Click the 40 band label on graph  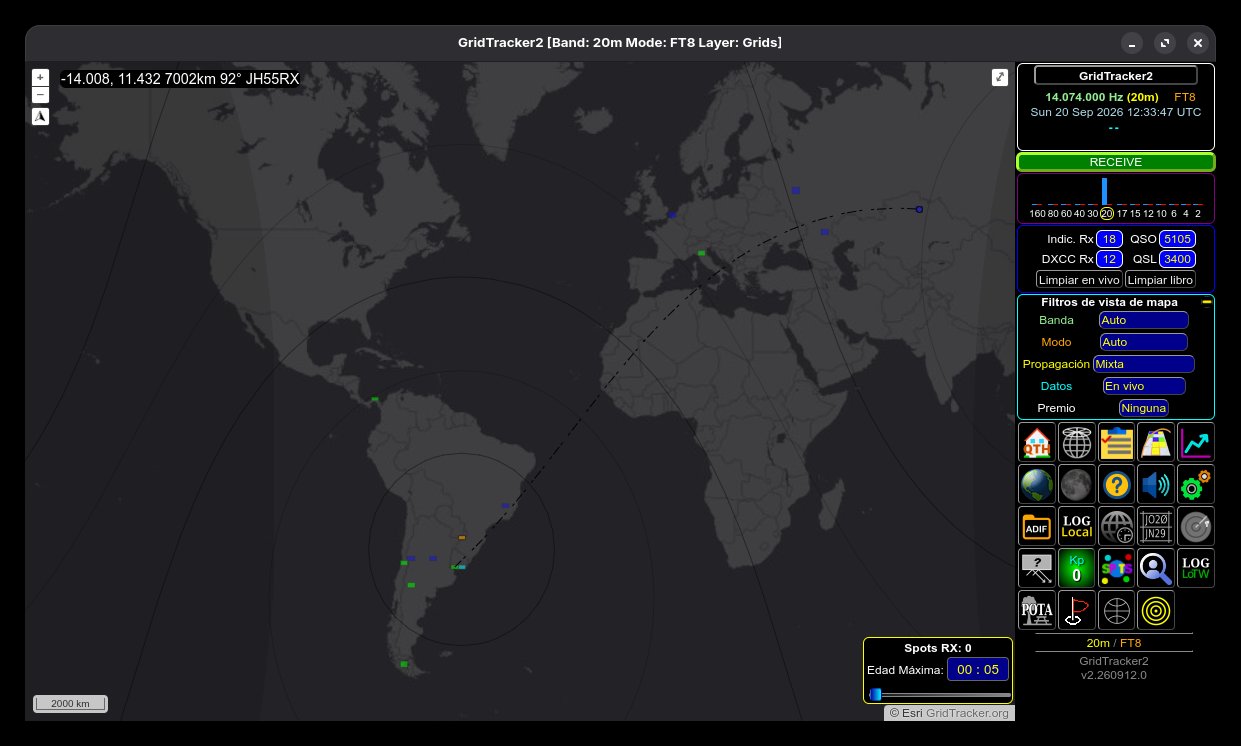coord(1079,214)
